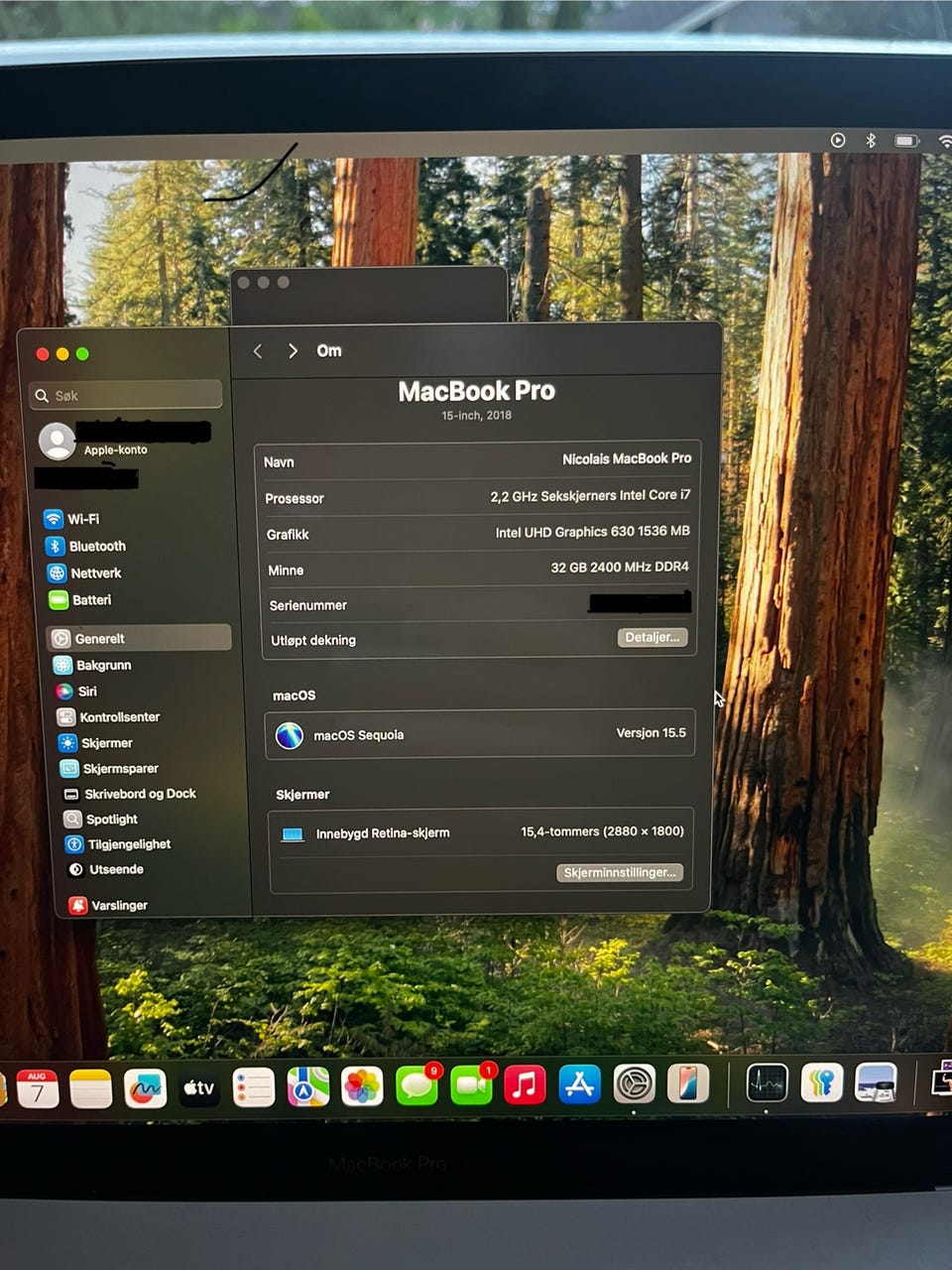Open Bluetooth status in menu bar
The width and height of the screenshot is (952, 1270).
[871, 140]
